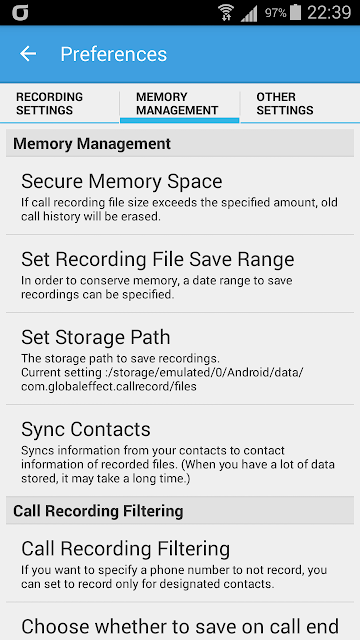Tap the 97% battery percentage text

coord(276,13)
